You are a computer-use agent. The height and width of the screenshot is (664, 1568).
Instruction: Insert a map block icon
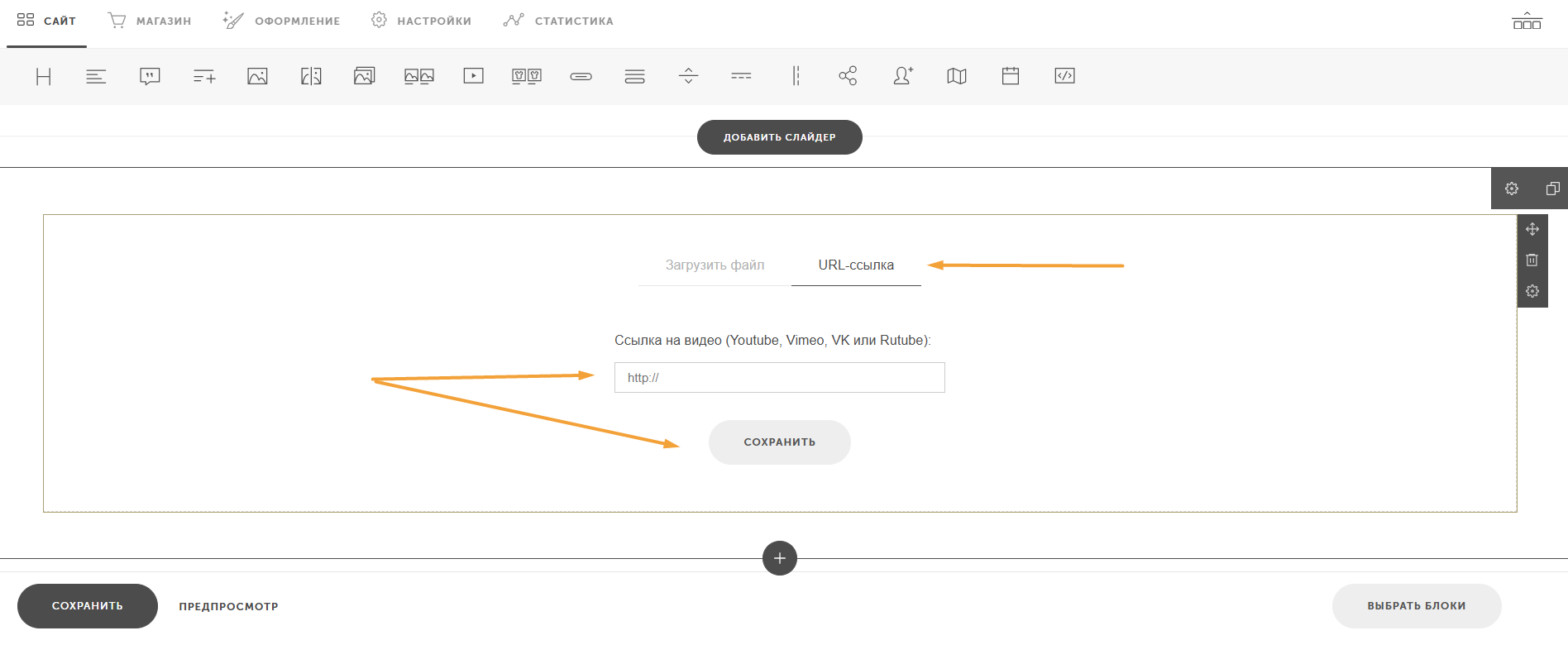click(957, 76)
